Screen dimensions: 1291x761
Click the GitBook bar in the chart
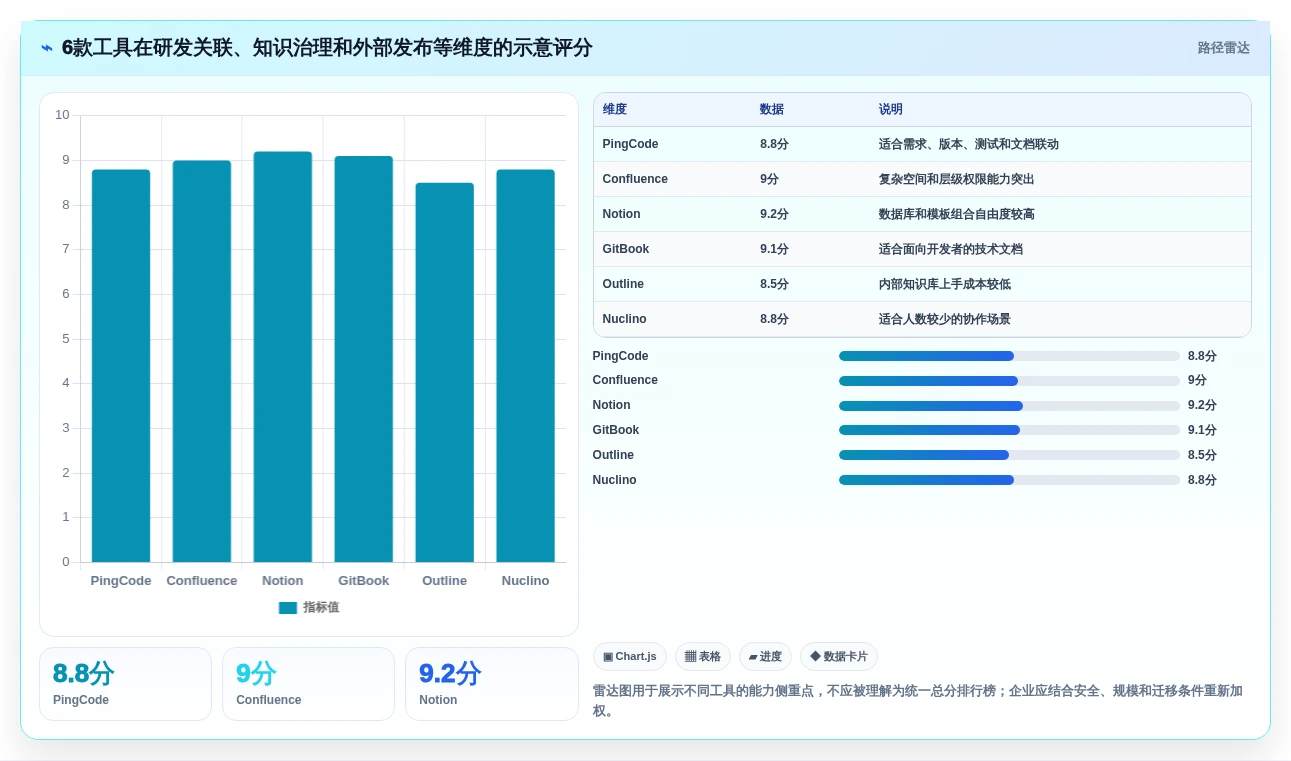click(364, 359)
